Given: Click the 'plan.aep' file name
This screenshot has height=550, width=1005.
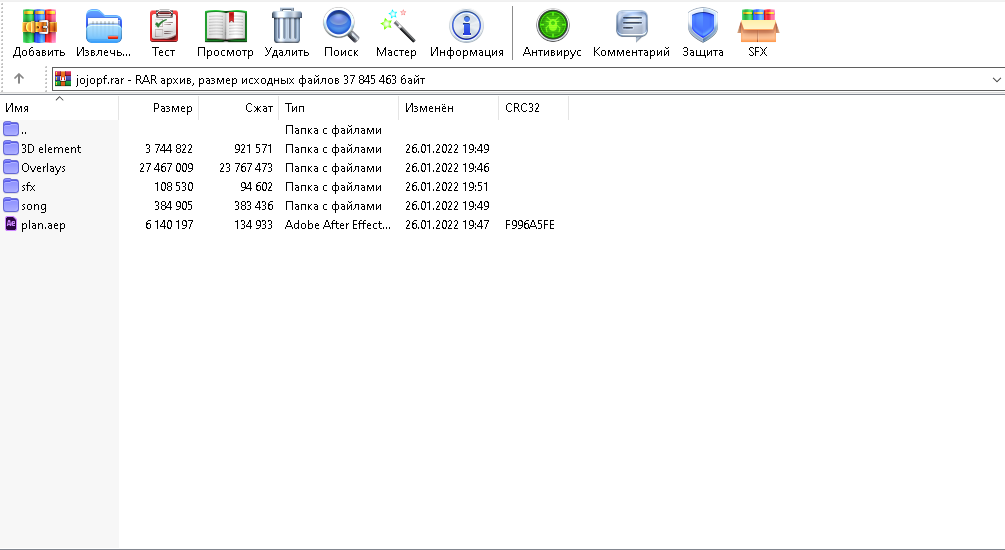Looking at the screenshot, I should point(43,225).
